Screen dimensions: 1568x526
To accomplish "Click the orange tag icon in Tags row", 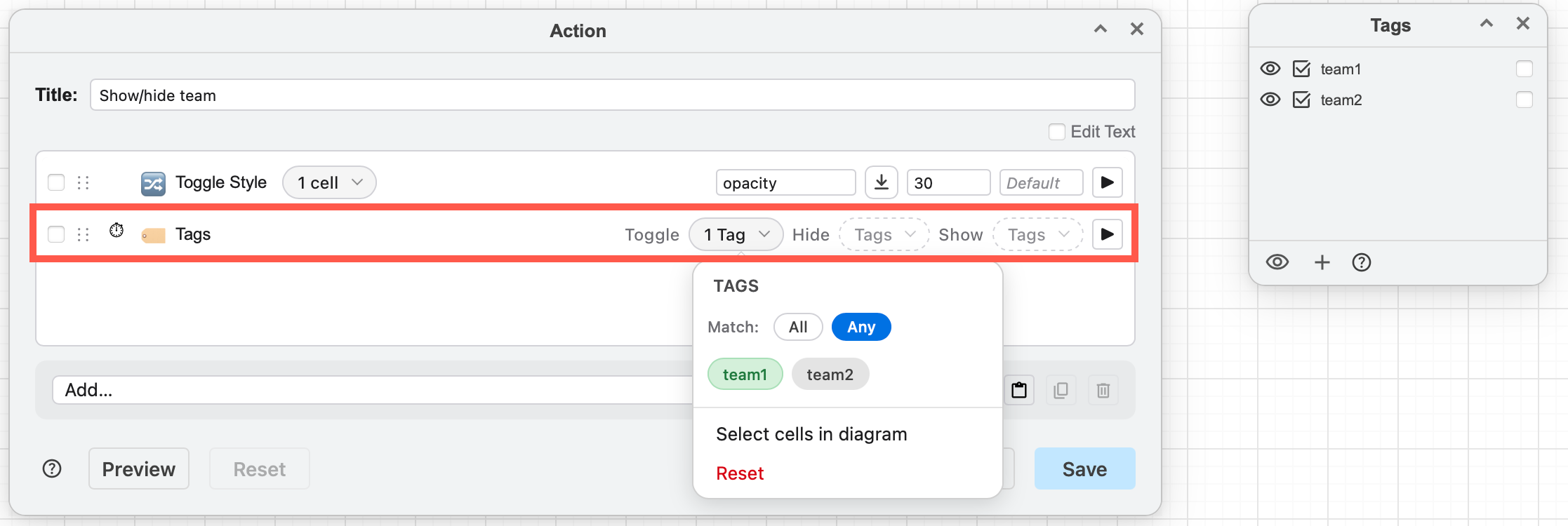I will tap(153, 235).
